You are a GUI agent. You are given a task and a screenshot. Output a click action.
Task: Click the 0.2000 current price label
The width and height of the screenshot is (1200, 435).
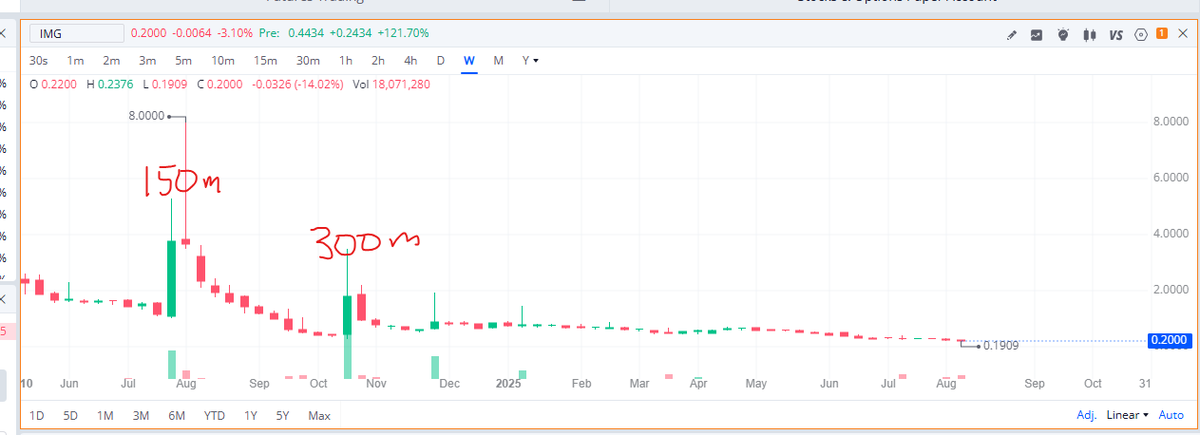point(1167,341)
